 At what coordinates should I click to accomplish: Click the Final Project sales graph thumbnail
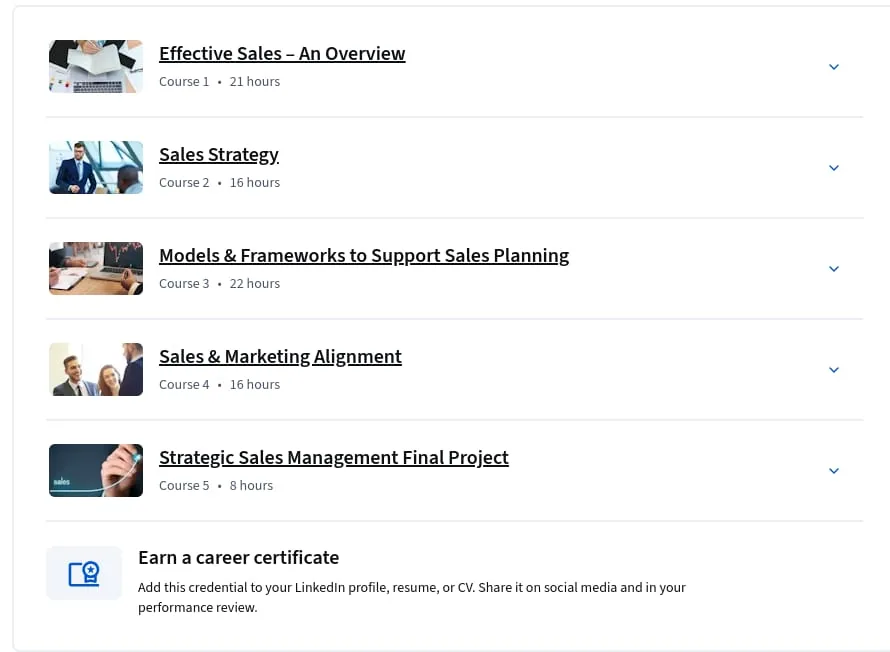[96, 470]
